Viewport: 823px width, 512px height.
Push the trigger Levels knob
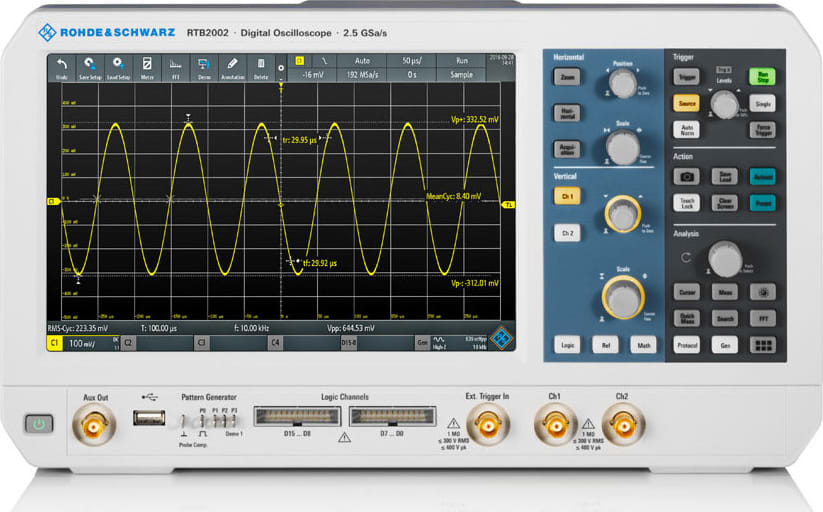[x=724, y=104]
